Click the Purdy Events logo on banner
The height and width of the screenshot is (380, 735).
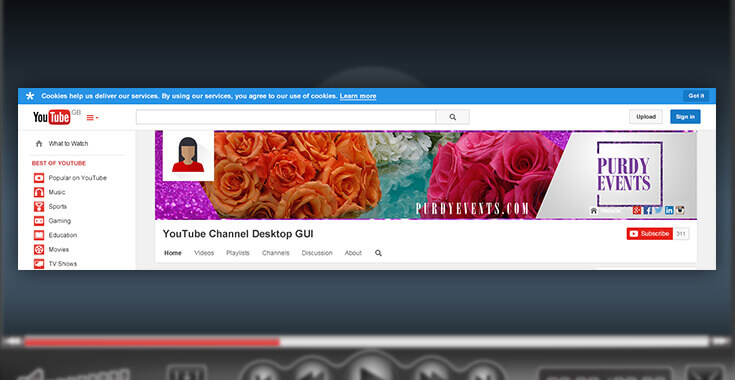pos(629,174)
